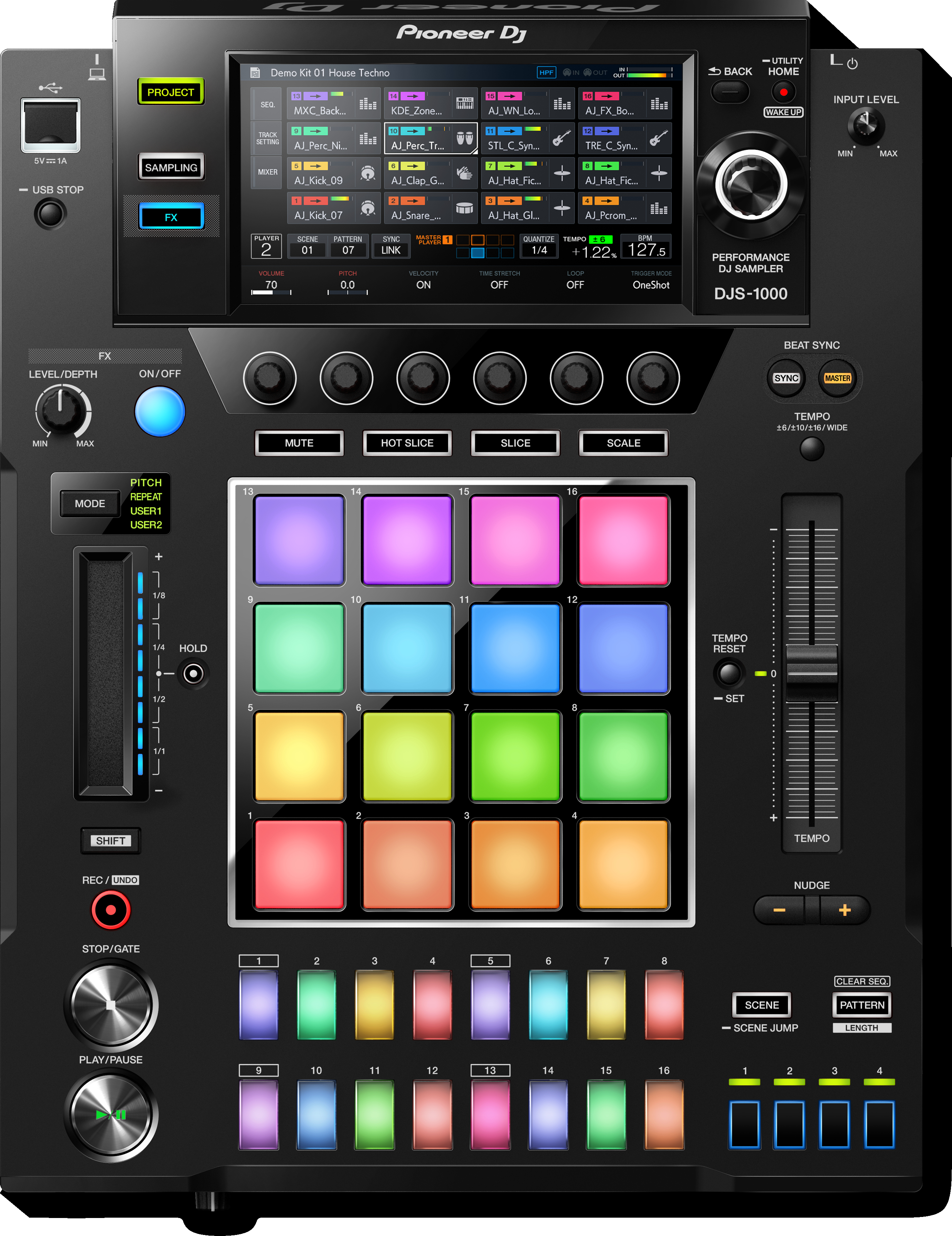
Task: Switch to TRACK SETTING tab on touchscreen
Action: [268, 139]
